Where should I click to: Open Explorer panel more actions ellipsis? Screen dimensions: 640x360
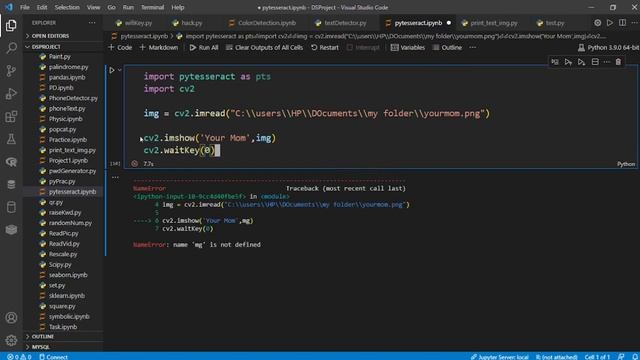(92, 23)
